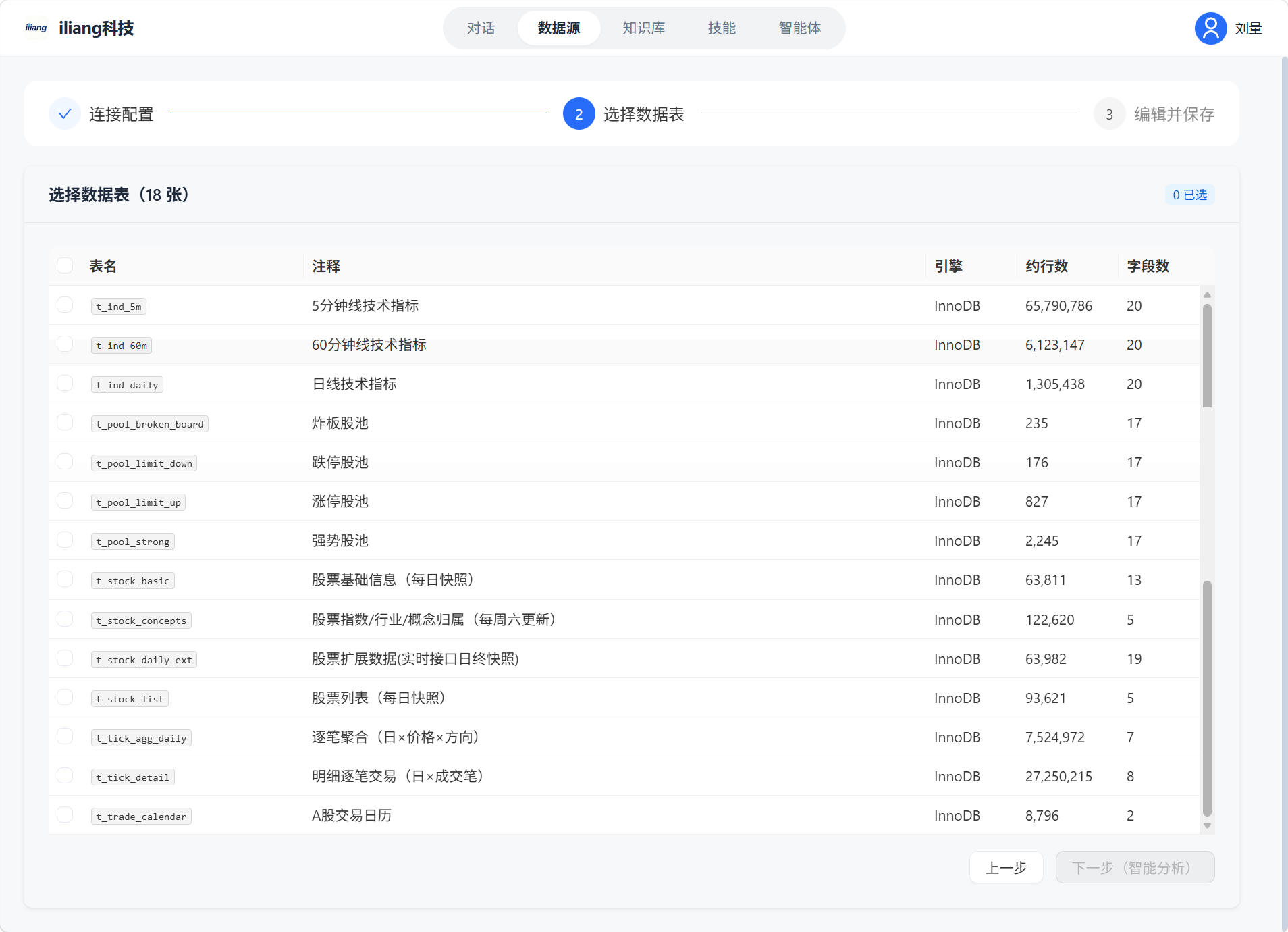Click the step 3 circle indicator

click(x=1109, y=113)
